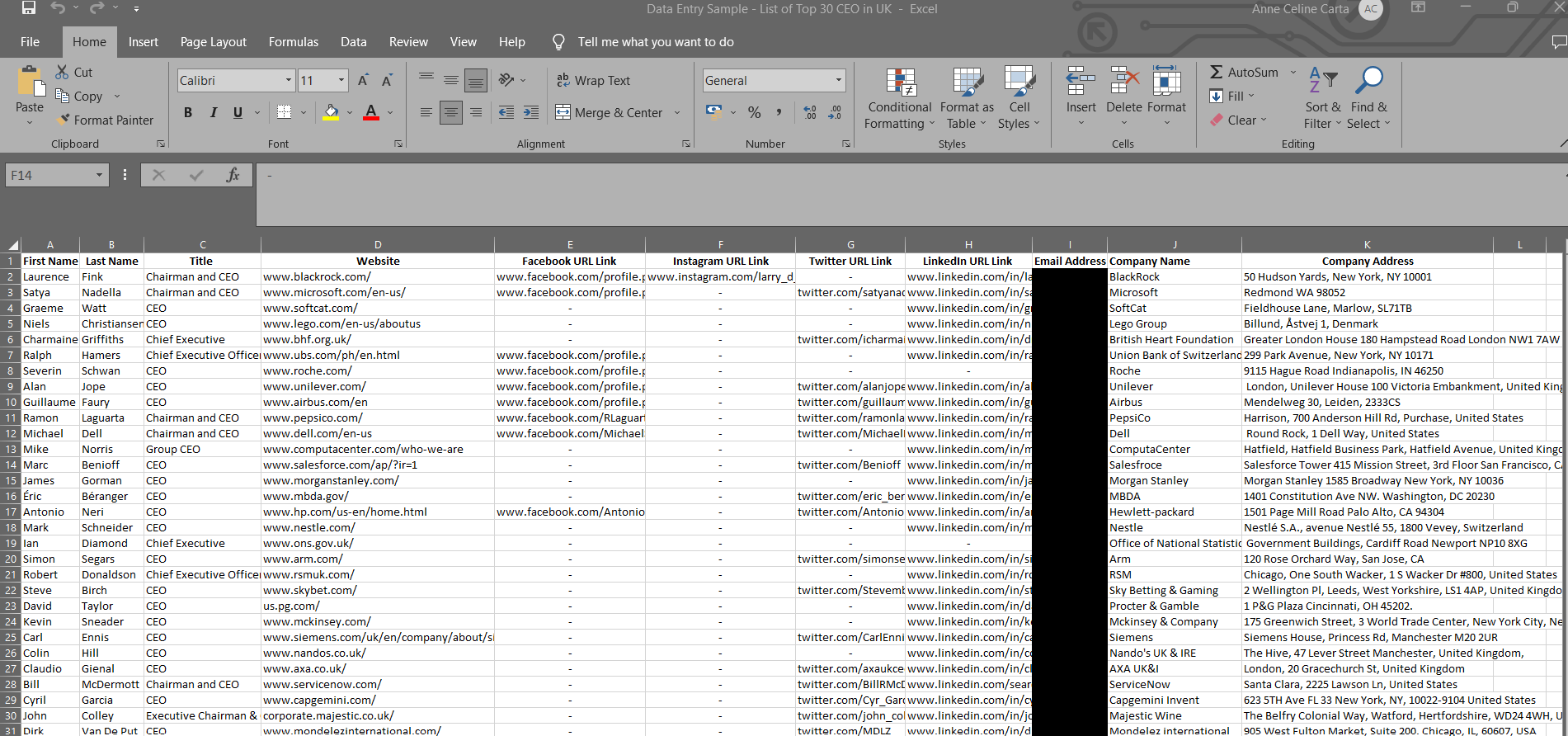Apply Percent Style number format
Screen dimensions: 1568x736
click(754, 112)
